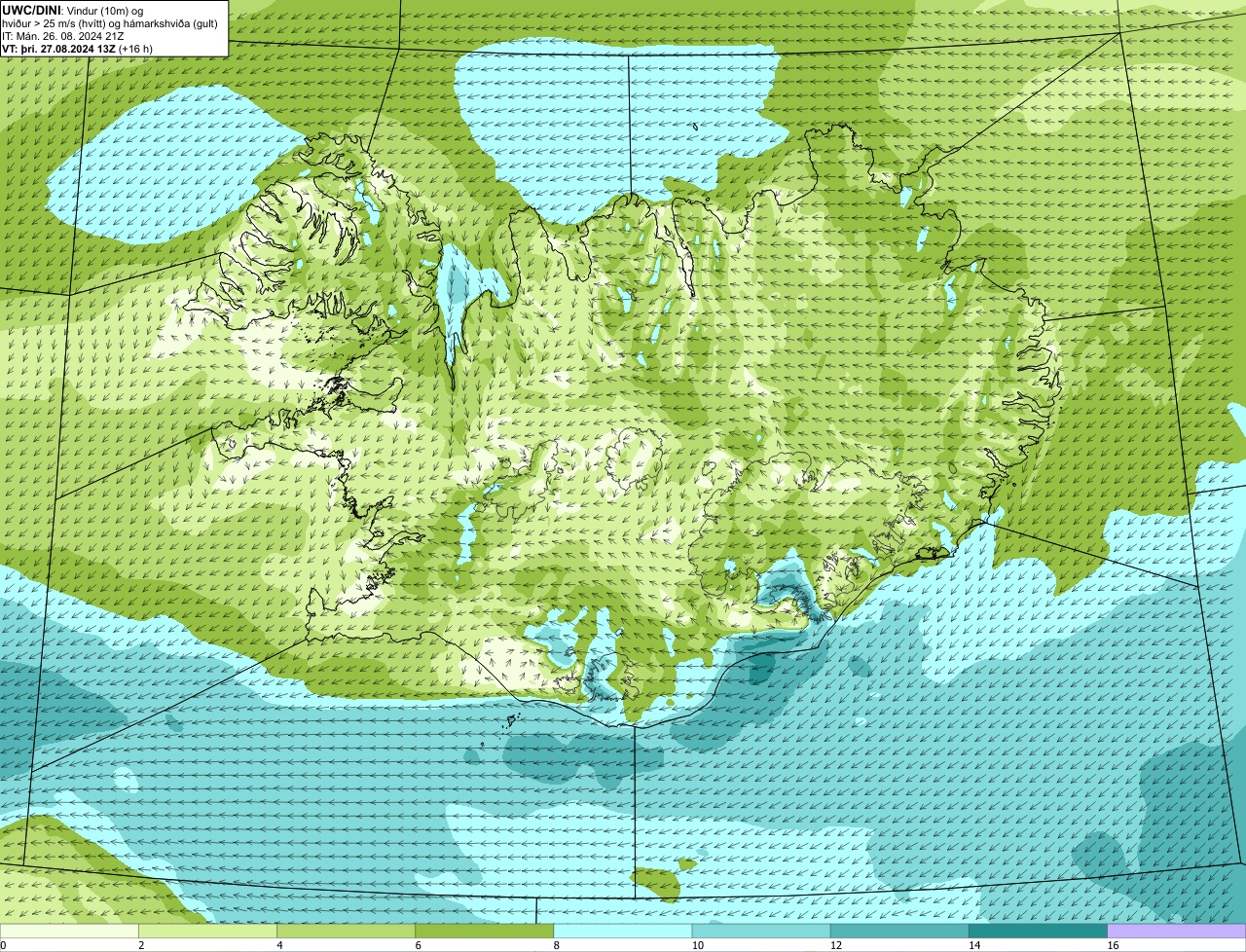Click the legend scale label '0'

(x=4, y=945)
